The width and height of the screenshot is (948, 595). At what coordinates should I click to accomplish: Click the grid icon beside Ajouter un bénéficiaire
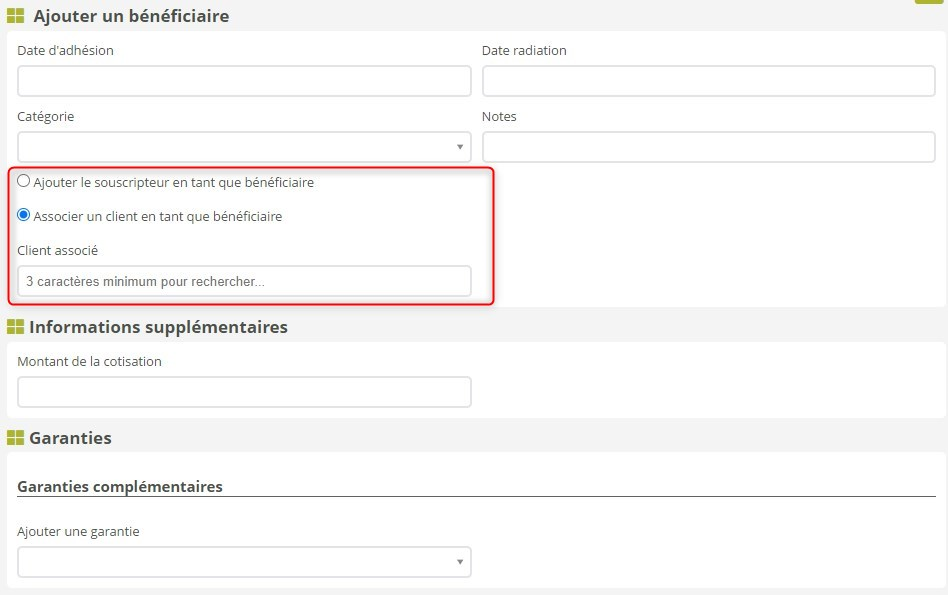point(16,16)
